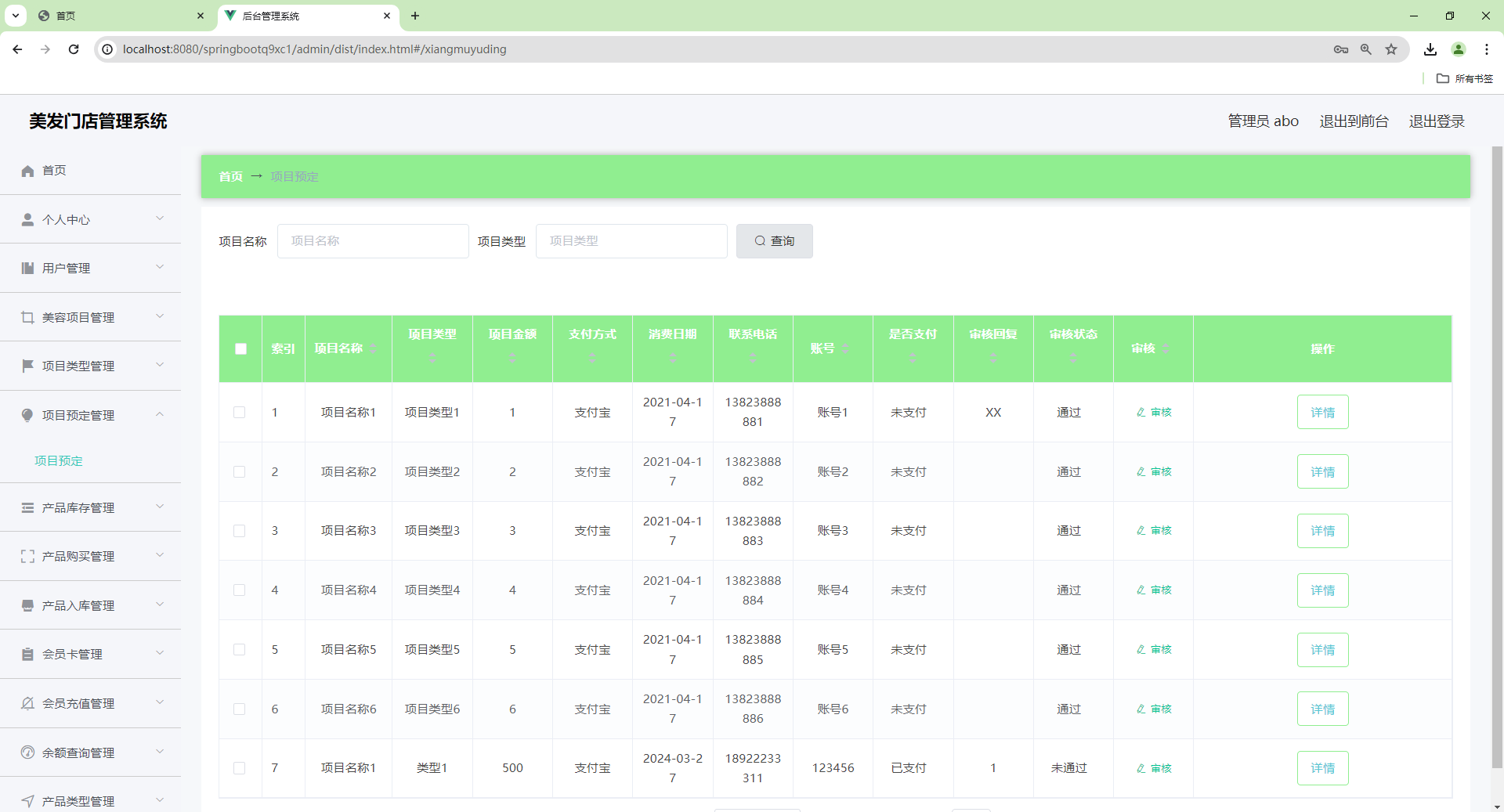Bookmark this page with the star icon
This screenshot has width=1504, height=812.
[x=1391, y=49]
